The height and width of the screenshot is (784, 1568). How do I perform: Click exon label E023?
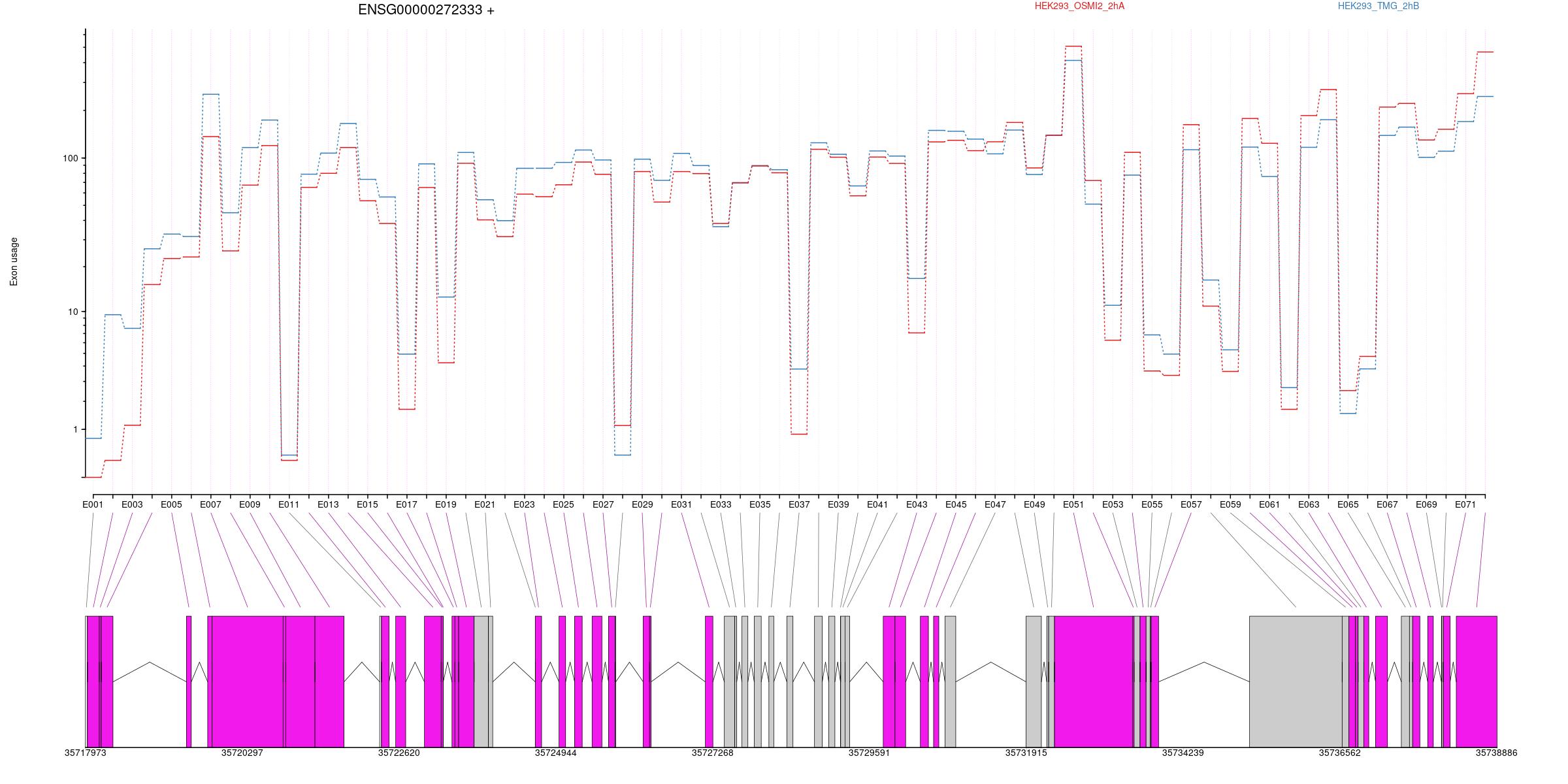524,504
